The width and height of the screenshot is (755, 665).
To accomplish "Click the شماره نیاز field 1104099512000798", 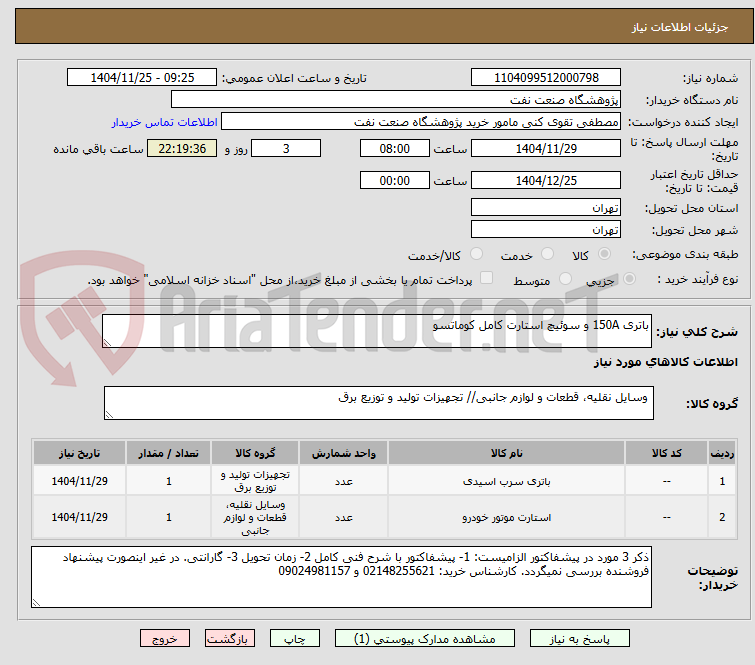I will (546, 78).
